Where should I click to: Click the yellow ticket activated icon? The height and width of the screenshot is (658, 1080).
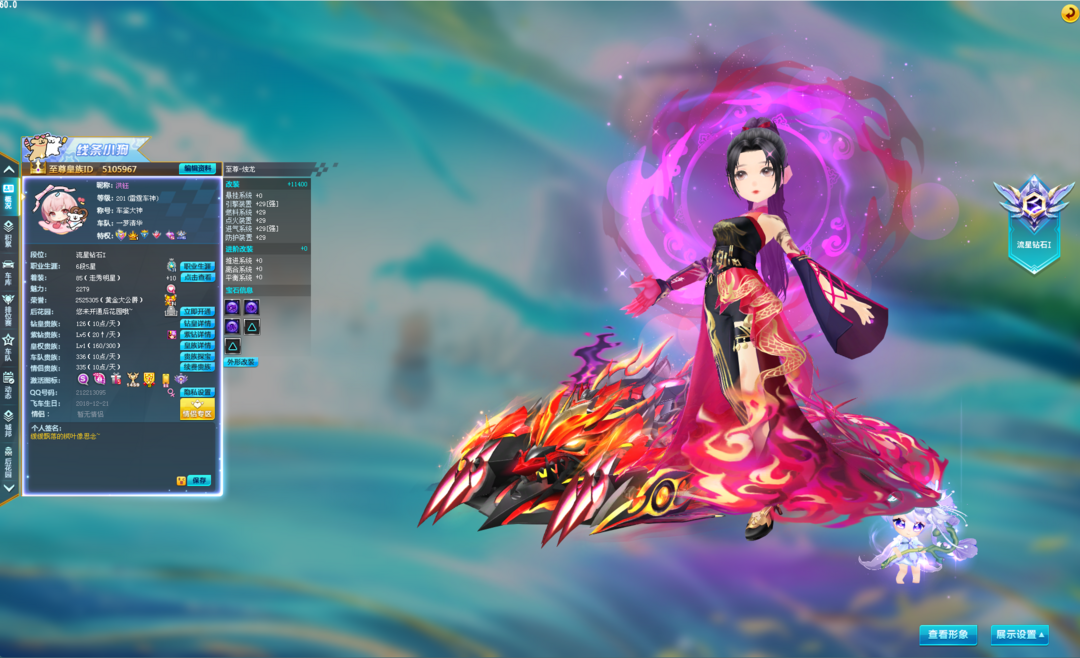(x=165, y=380)
